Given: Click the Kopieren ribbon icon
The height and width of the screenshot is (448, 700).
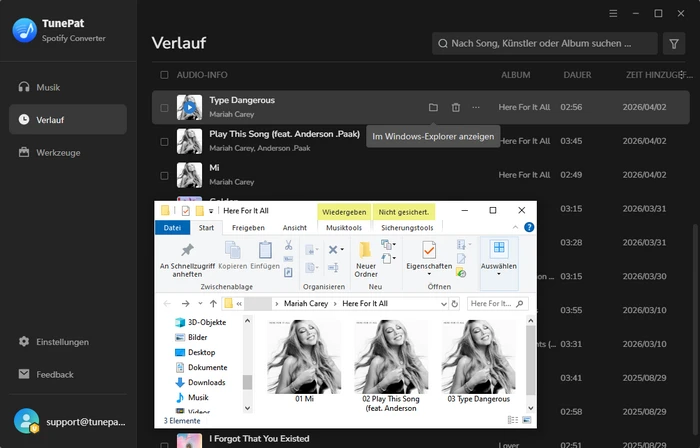Looking at the screenshot, I should 233,256.
